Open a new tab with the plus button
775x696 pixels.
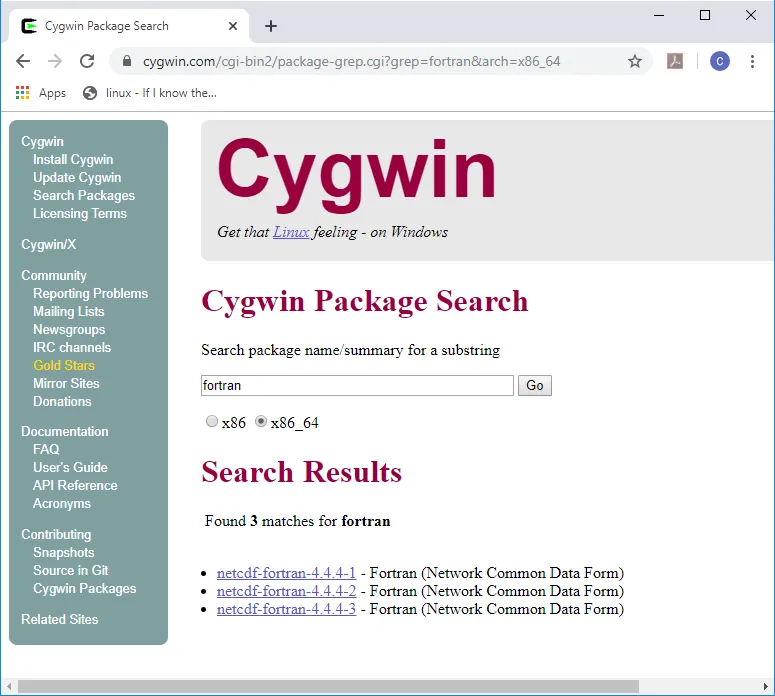(271, 26)
